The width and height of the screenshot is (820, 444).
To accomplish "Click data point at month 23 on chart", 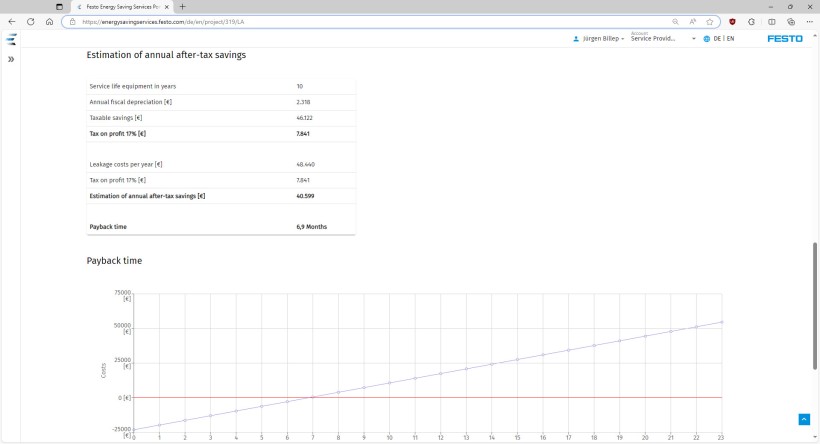I will click(x=722, y=322).
